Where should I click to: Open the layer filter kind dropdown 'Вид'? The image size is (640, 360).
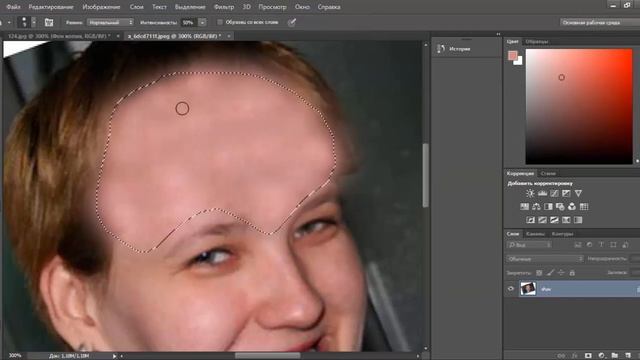pyautogui.click(x=529, y=245)
